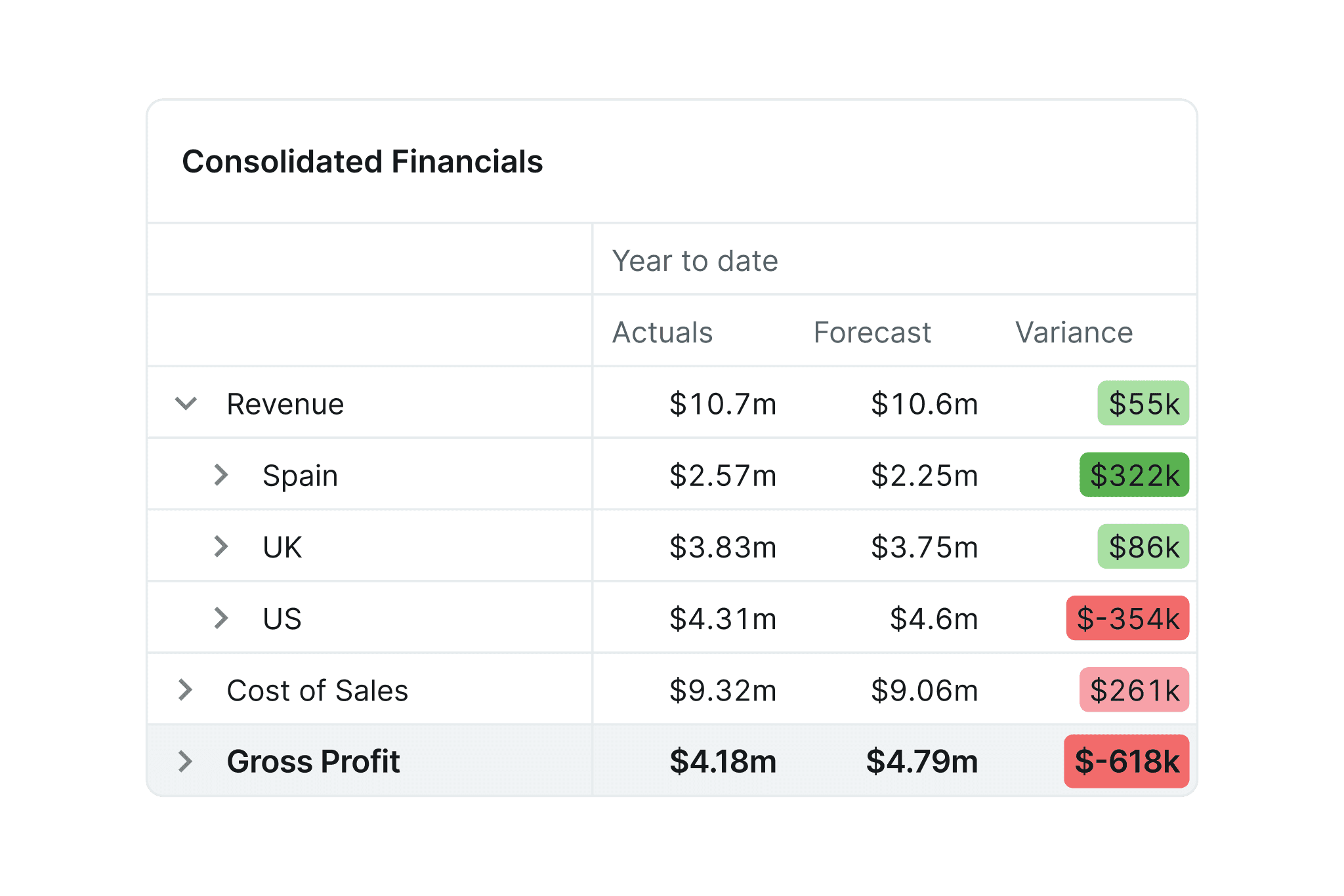Expand the UK row chevron

point(222,546)
